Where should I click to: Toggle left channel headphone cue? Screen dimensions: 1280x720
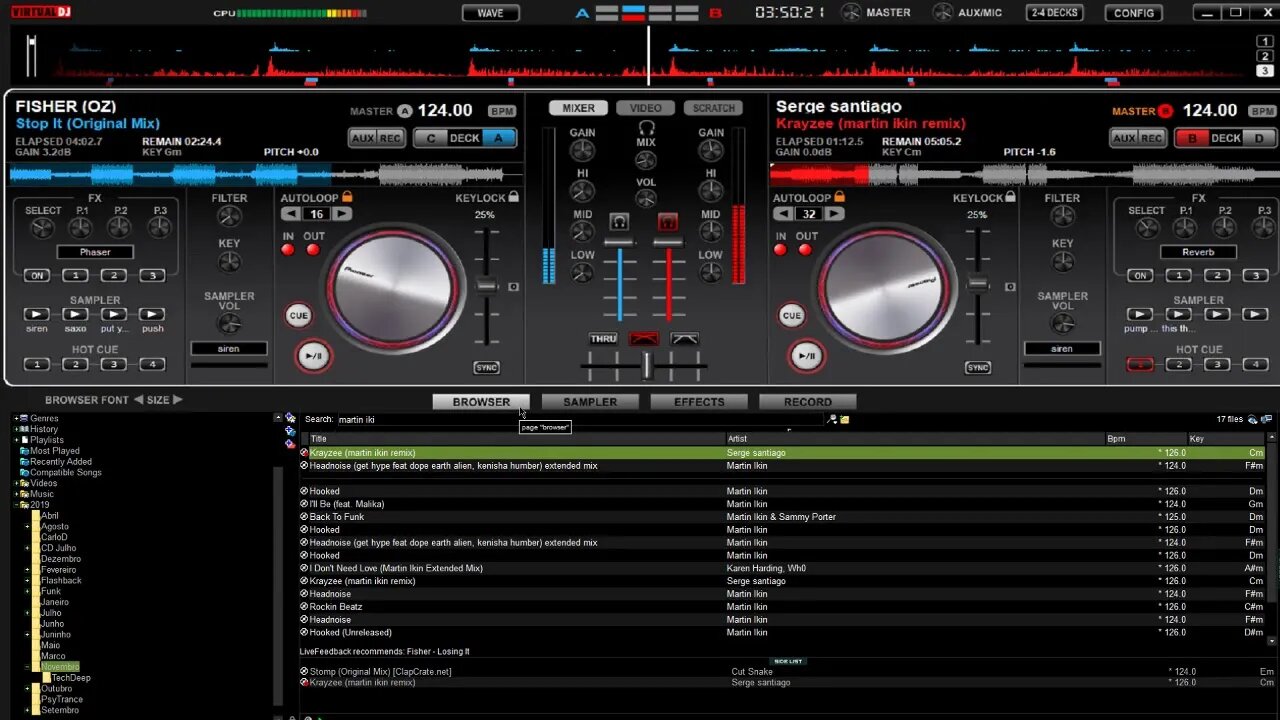coord(620,222)
